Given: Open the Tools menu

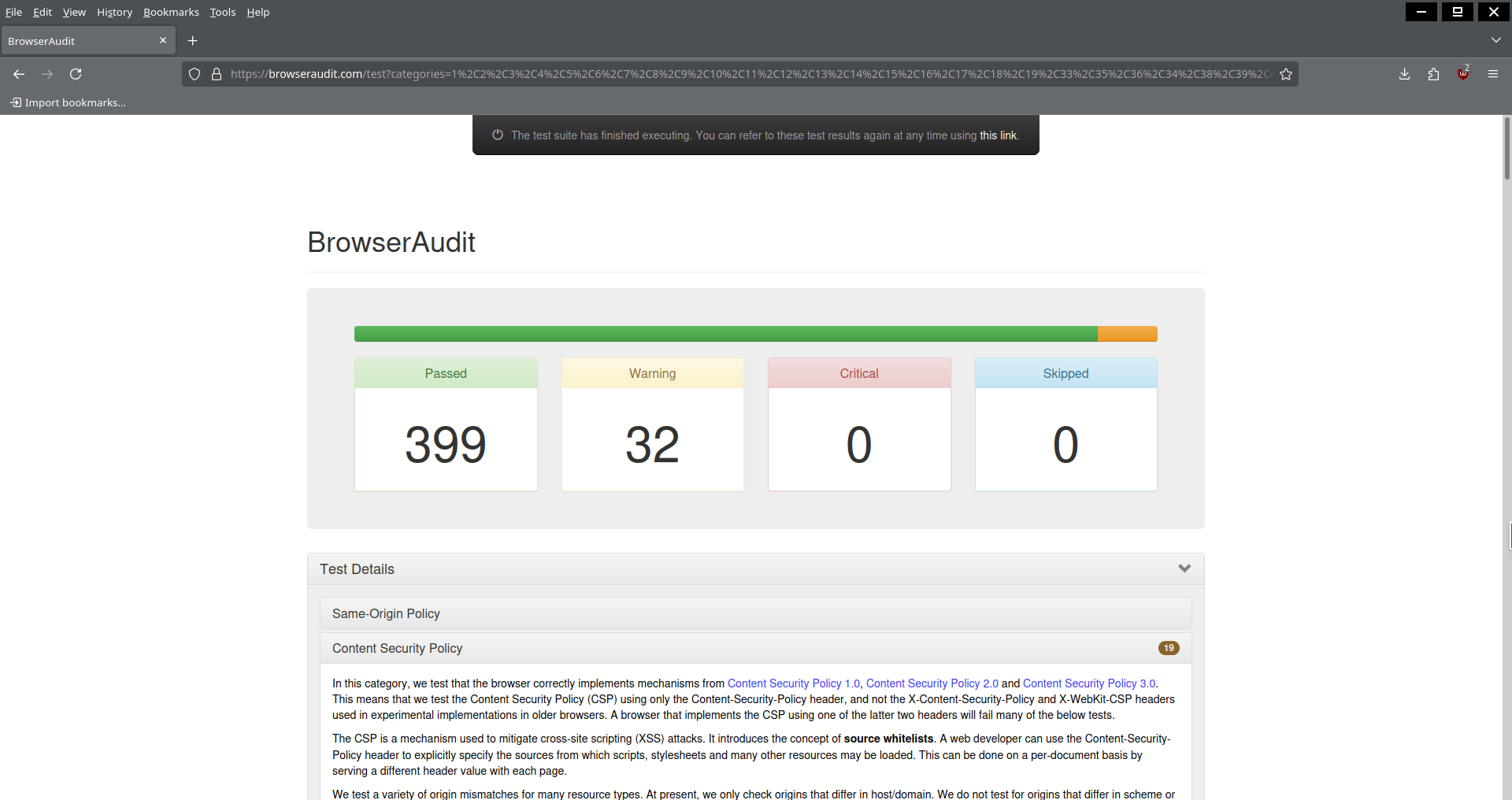Looking at the screenshot, I should coord(223,12).
